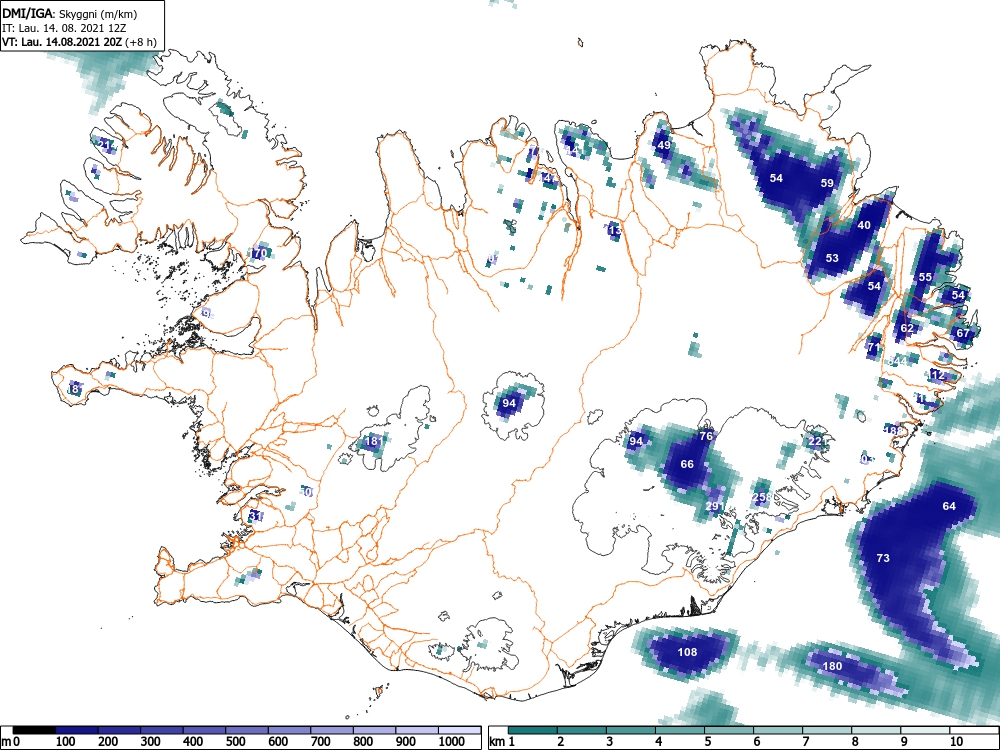
Task: Click the dark teal swatch between km 1 and 2
Action: pos(533,730)
